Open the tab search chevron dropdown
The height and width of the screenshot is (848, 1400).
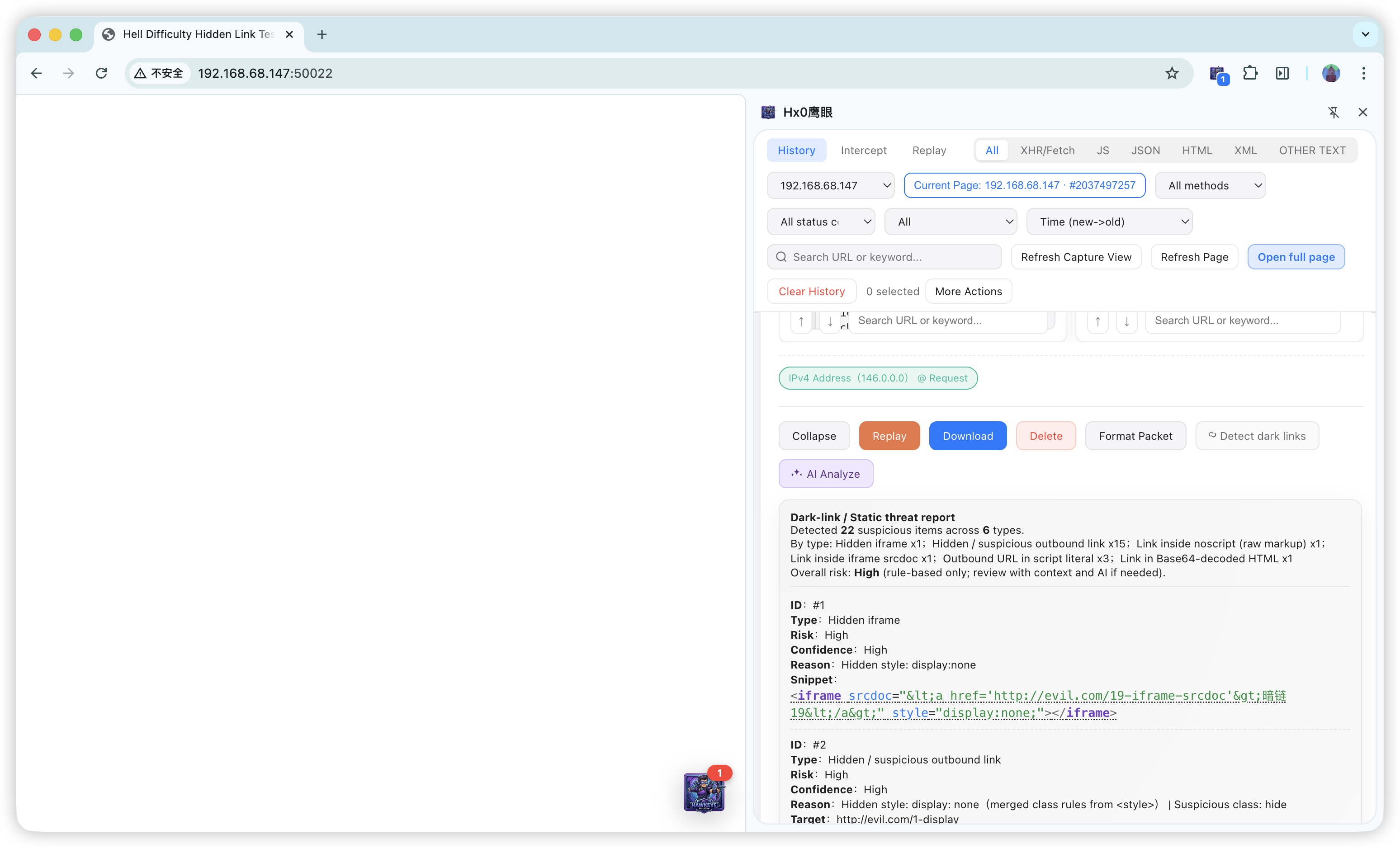tap(1365, 35)
